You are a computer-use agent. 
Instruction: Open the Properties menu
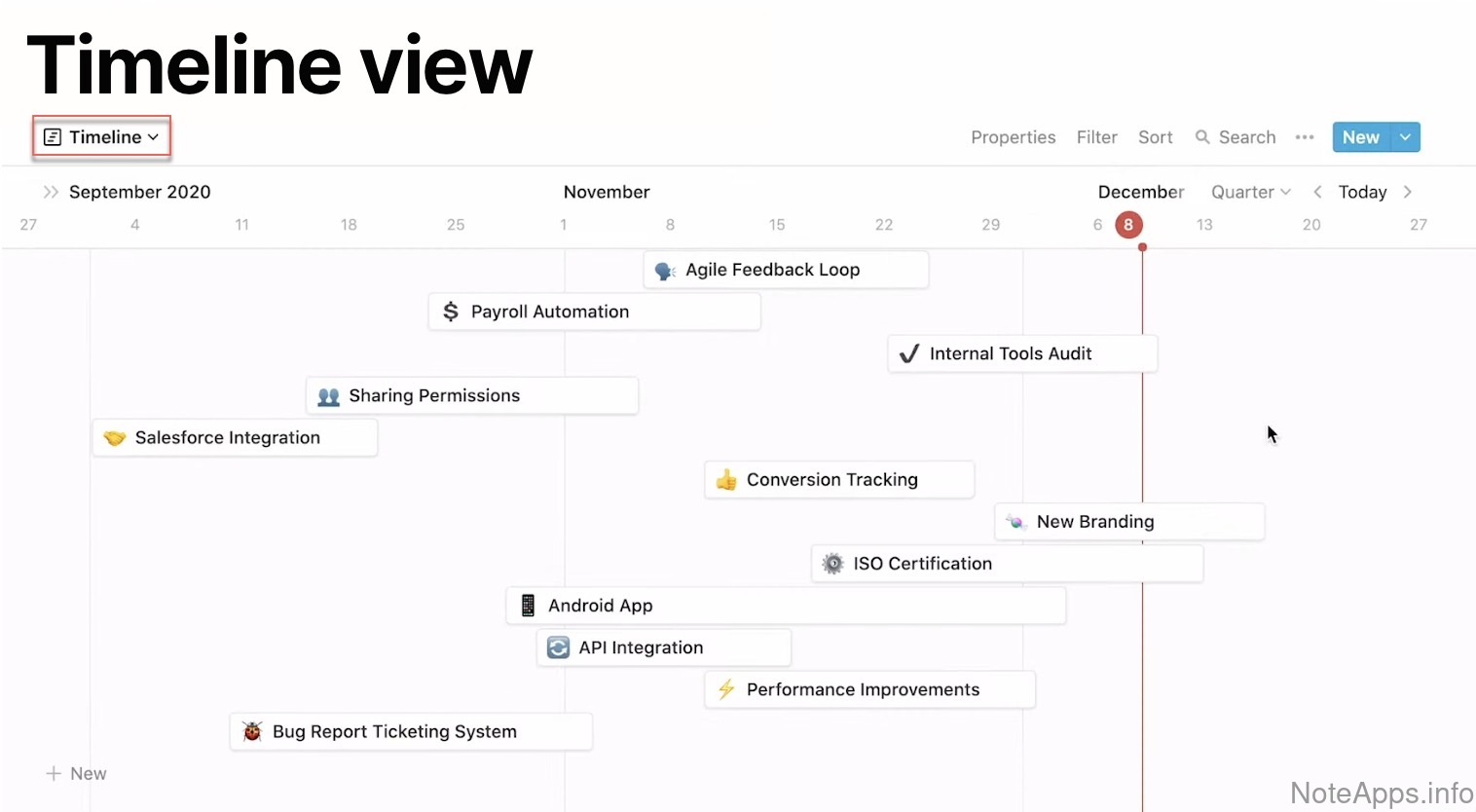(x=1013, y=137)
